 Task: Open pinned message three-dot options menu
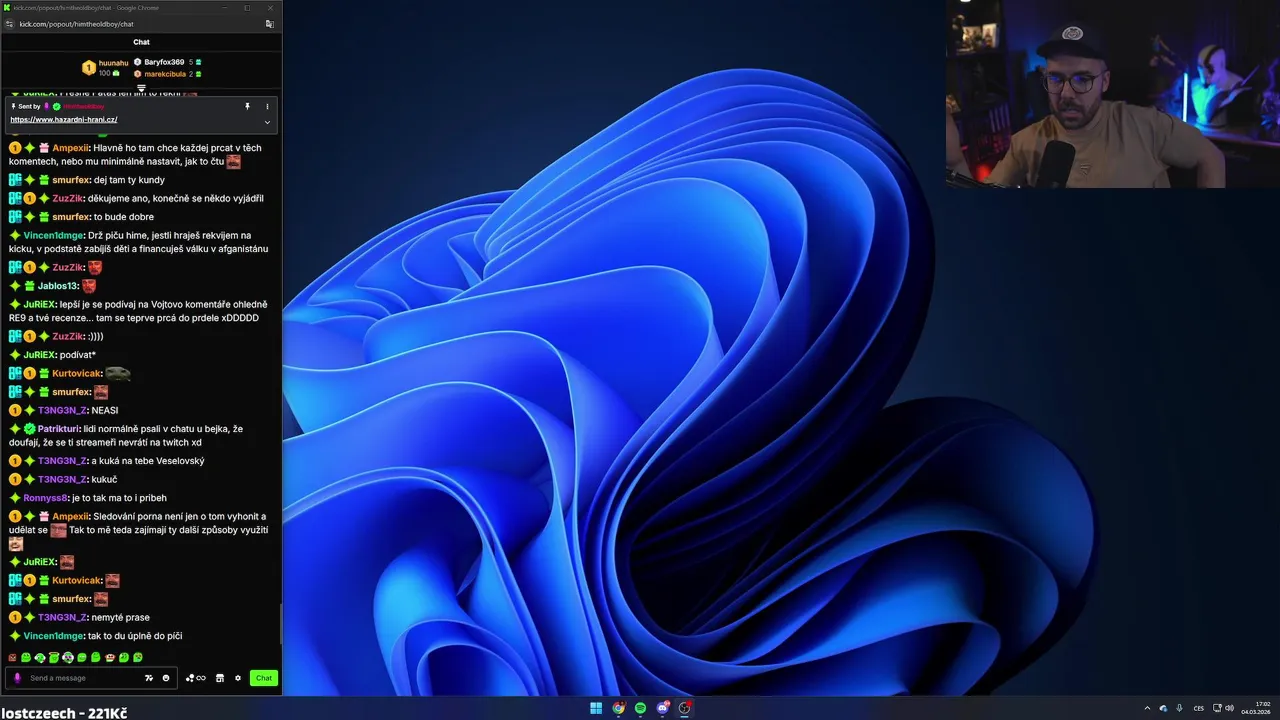click(267, 106)
